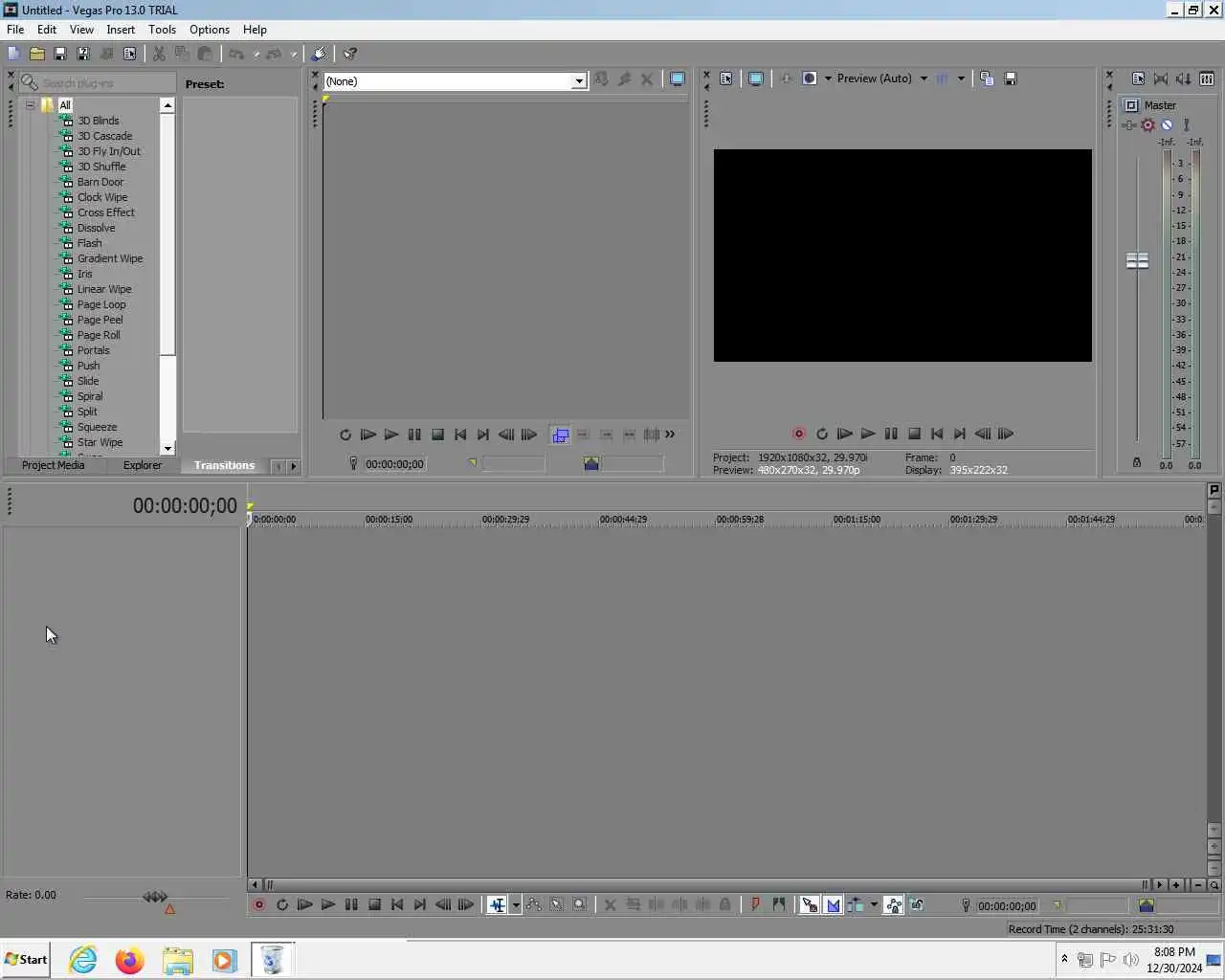This screenshot has width=1225, height=980.
Task: Open the Insert menu
Action: [121, 30]
